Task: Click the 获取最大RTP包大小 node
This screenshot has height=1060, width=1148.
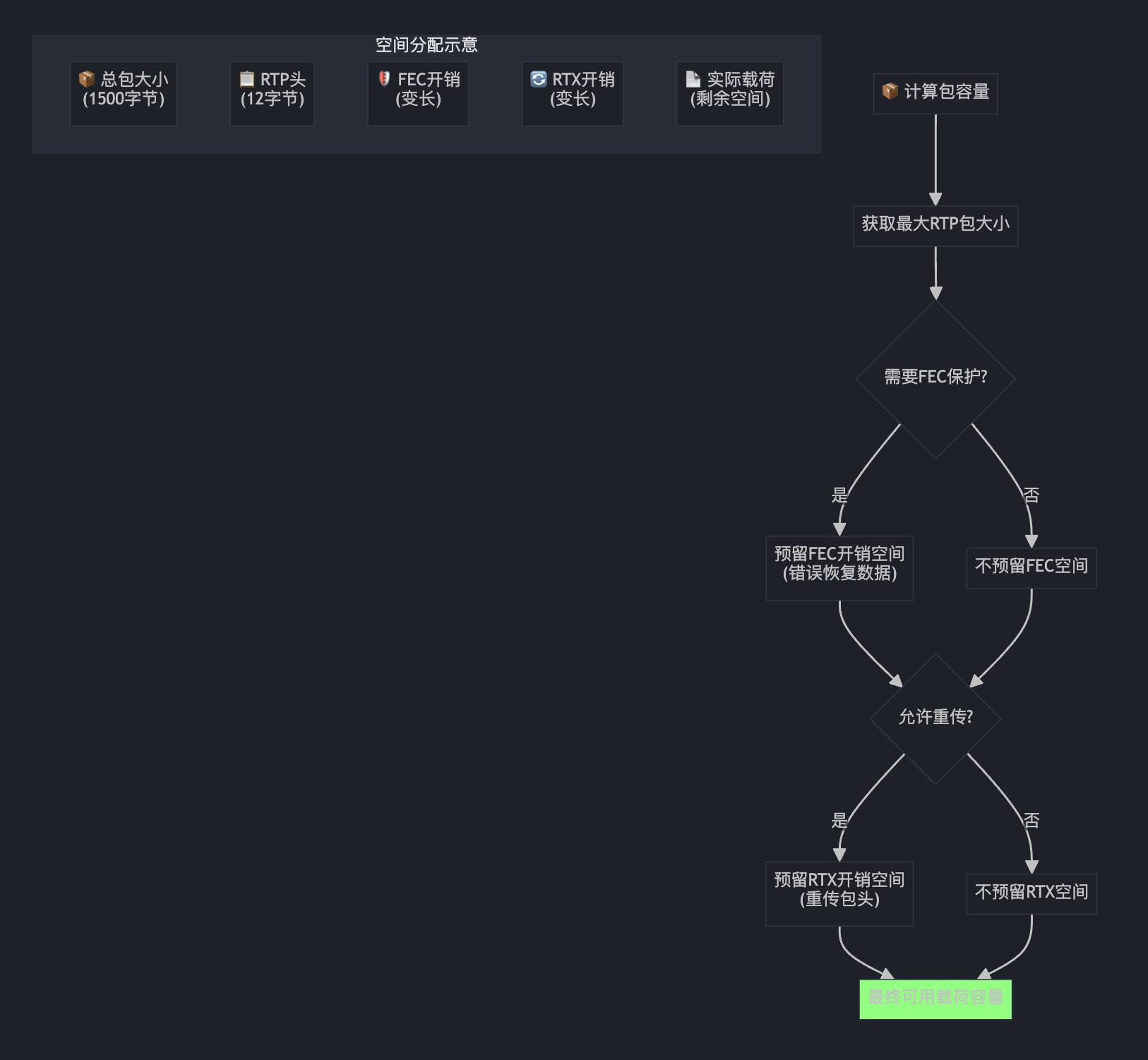Action: pyautogui.click(x=935, y=225)
